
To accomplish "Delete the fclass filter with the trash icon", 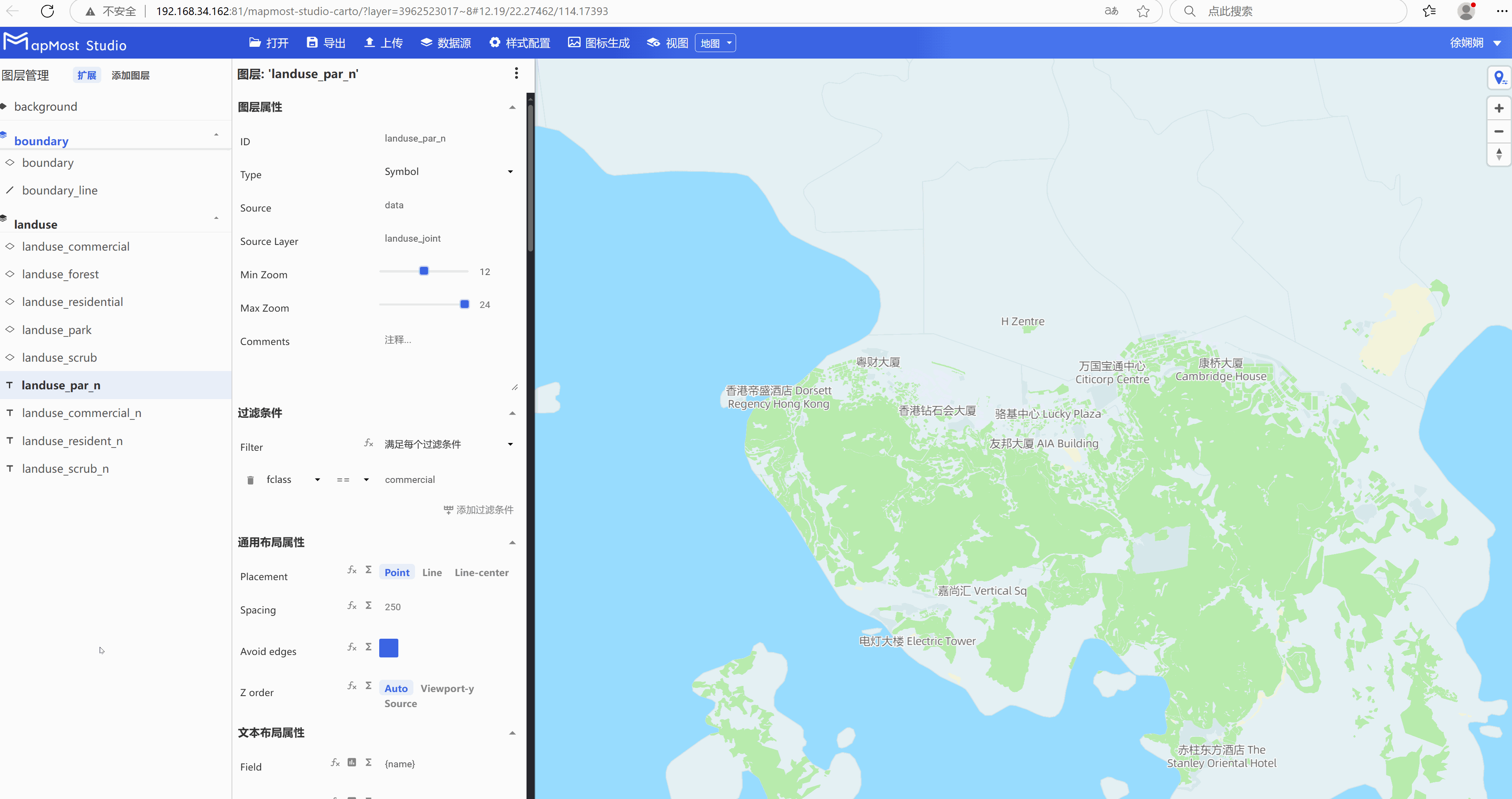I will coord(251,480).
